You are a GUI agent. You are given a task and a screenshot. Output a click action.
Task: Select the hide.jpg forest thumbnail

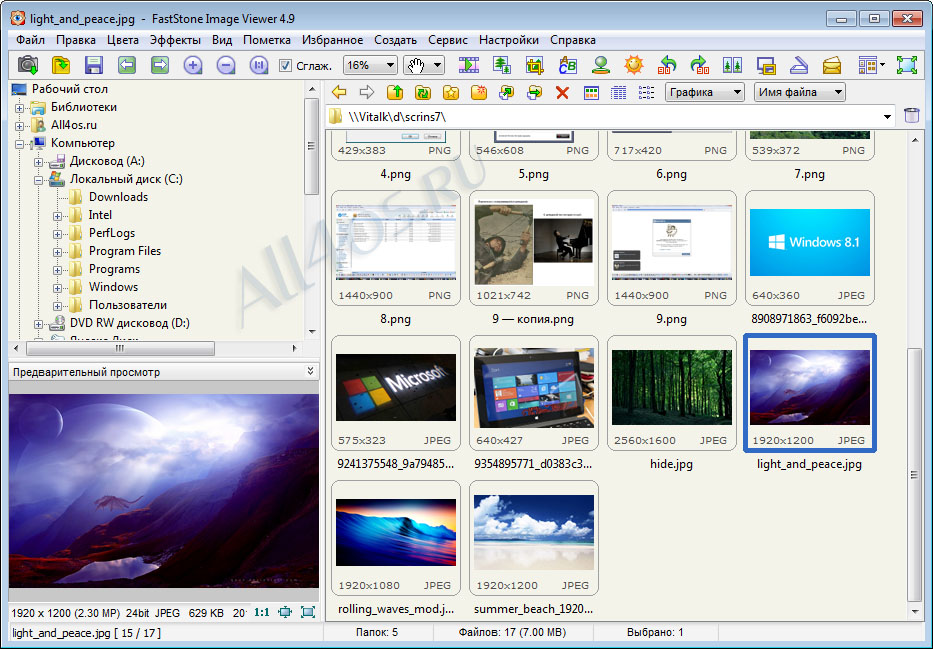(671, 393)
